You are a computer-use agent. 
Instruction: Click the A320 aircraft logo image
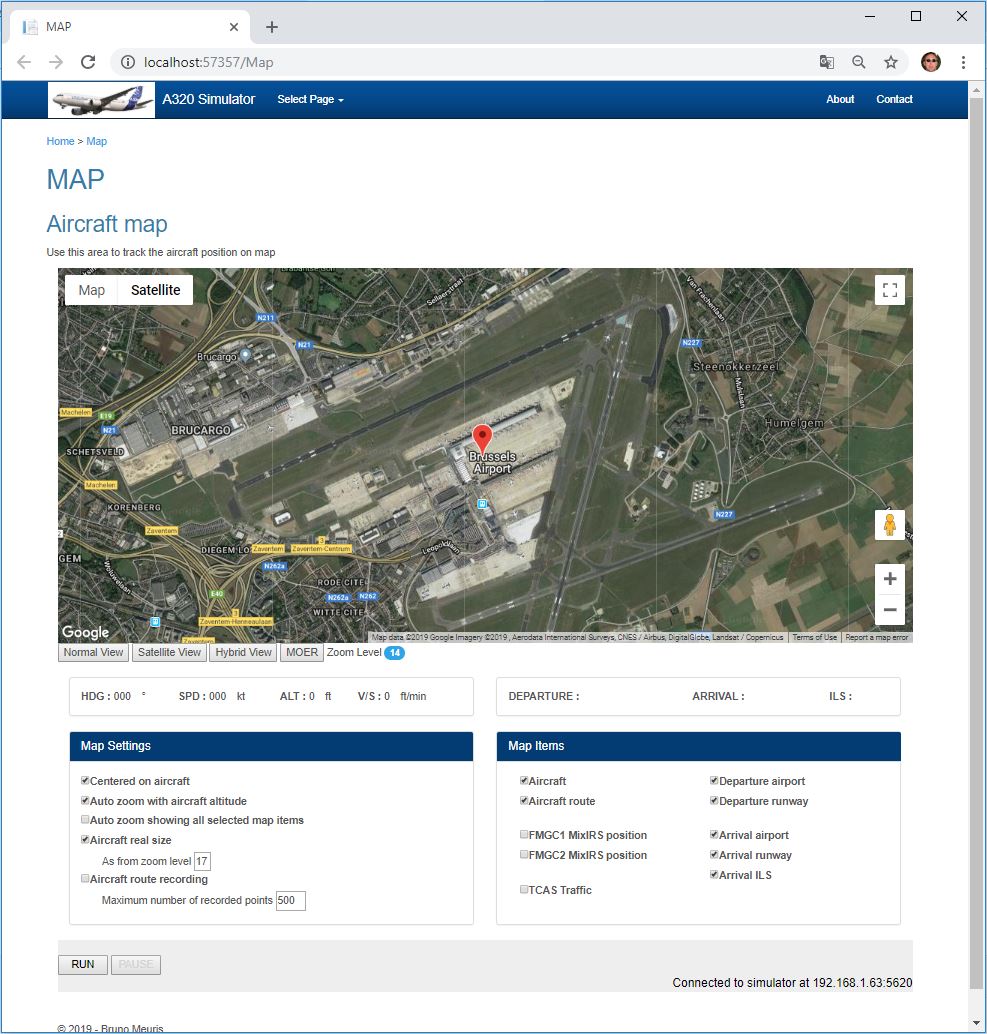click(102, 100)
